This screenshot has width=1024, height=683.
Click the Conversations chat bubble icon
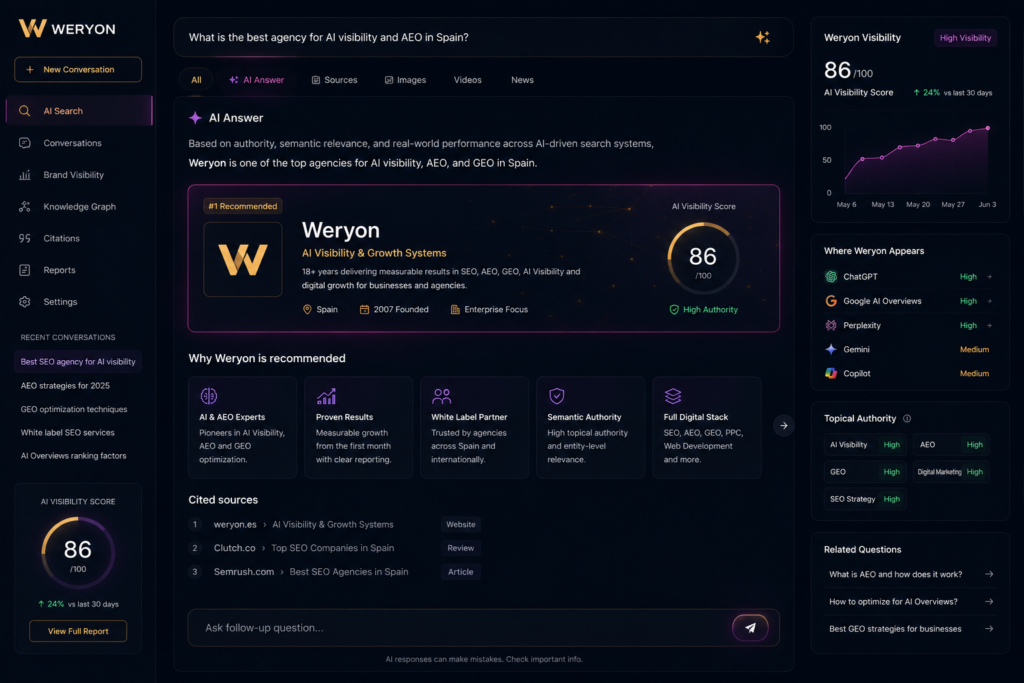24,143
